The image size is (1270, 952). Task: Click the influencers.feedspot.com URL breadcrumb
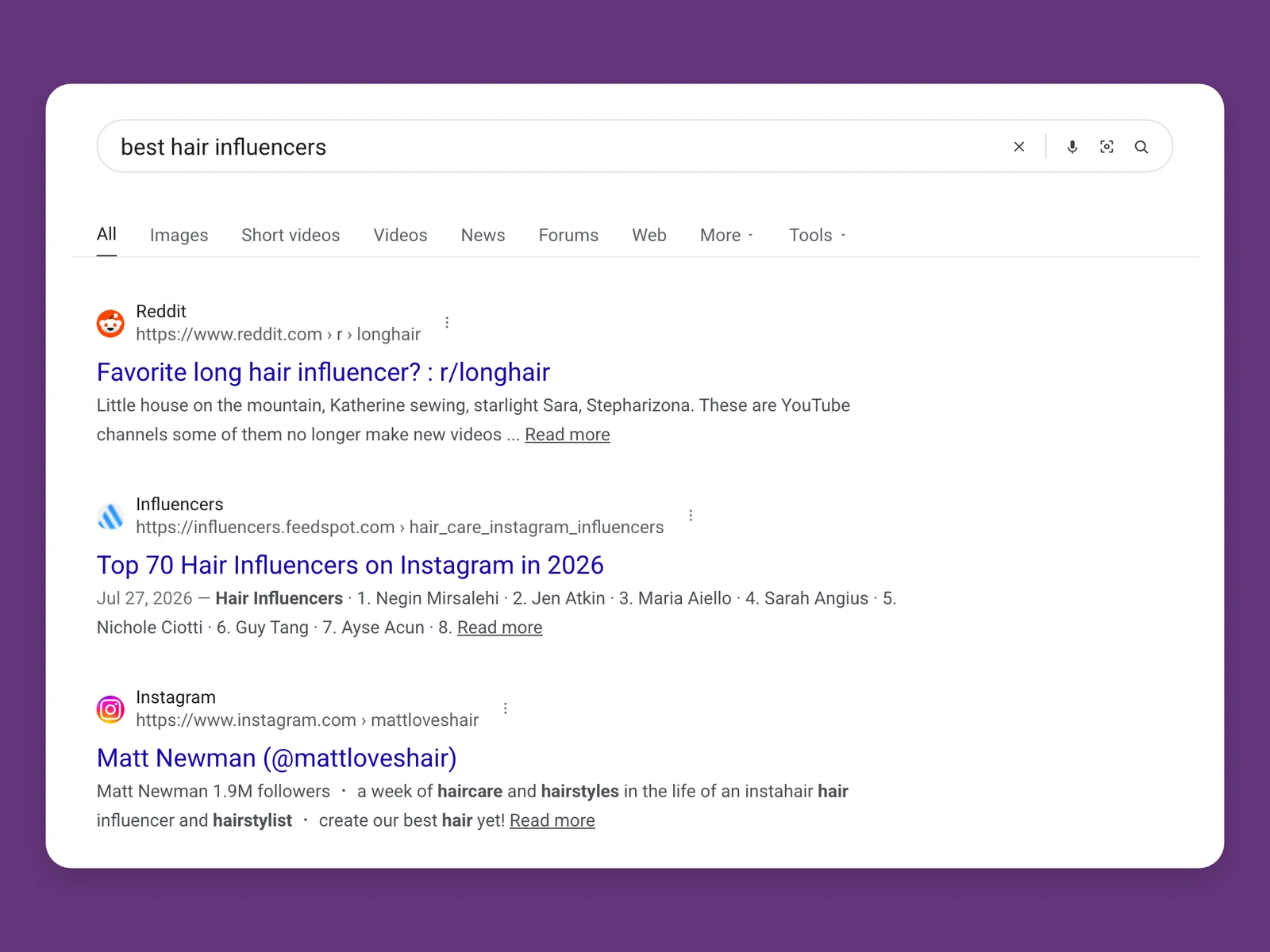(399, 527)
